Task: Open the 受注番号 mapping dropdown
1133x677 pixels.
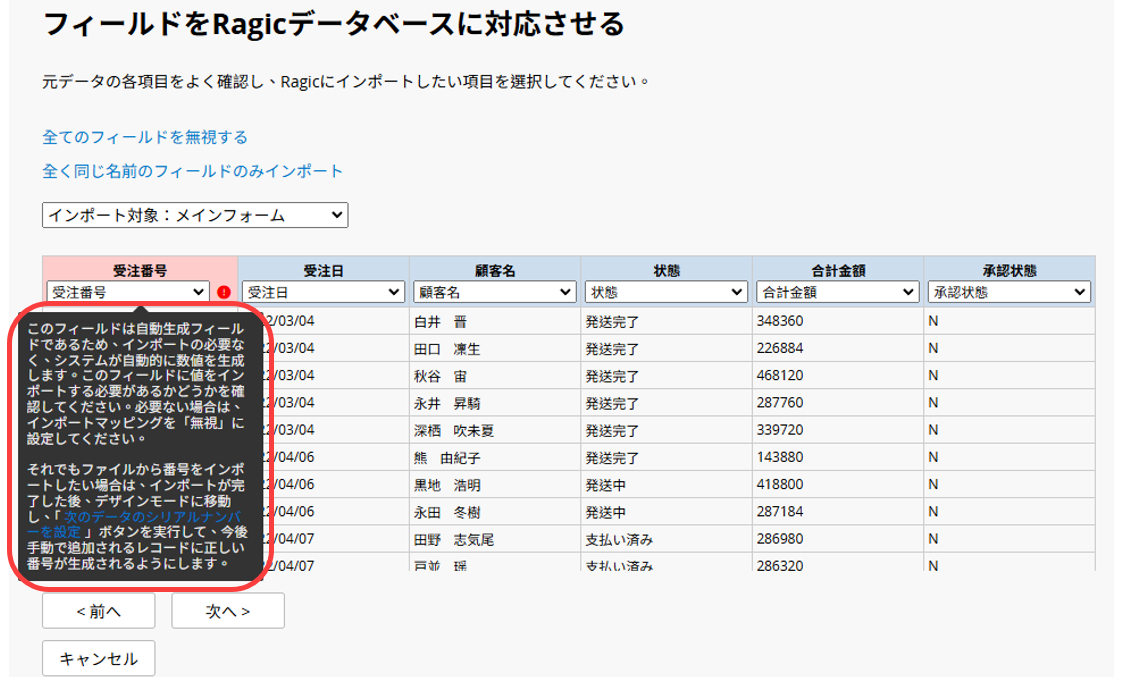Action: point(128,292)
